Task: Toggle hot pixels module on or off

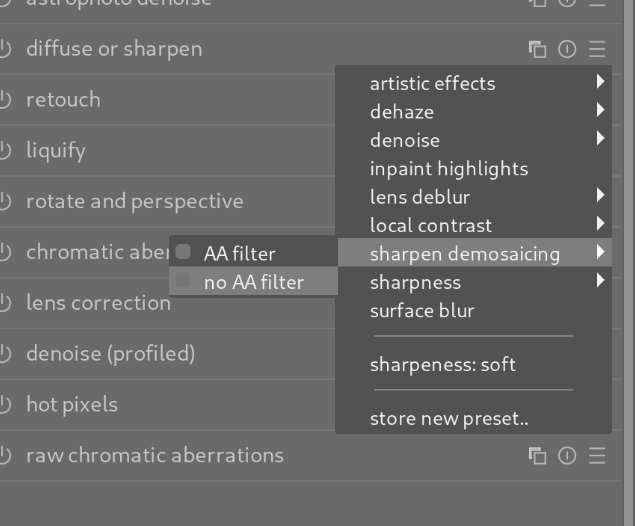Action: 6,405
